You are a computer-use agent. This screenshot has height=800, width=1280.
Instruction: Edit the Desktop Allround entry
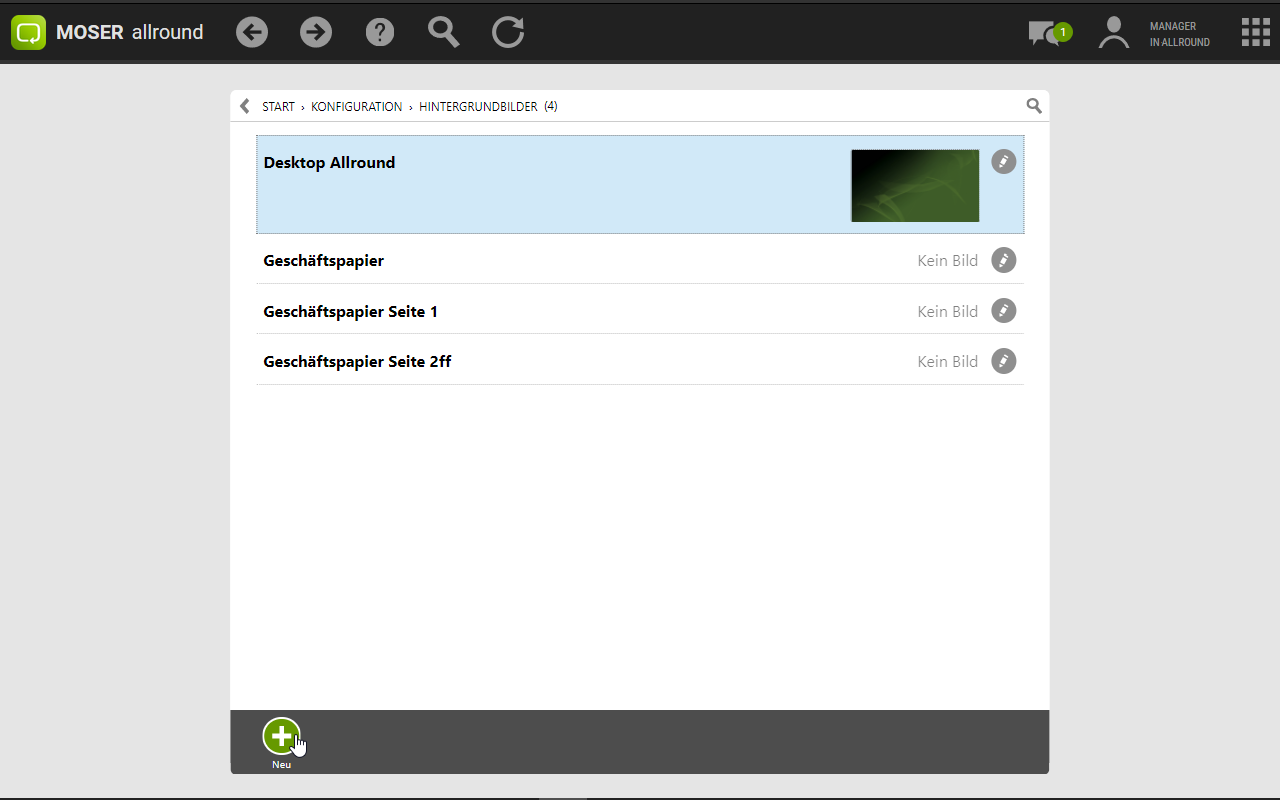(x=1003, y=162)
